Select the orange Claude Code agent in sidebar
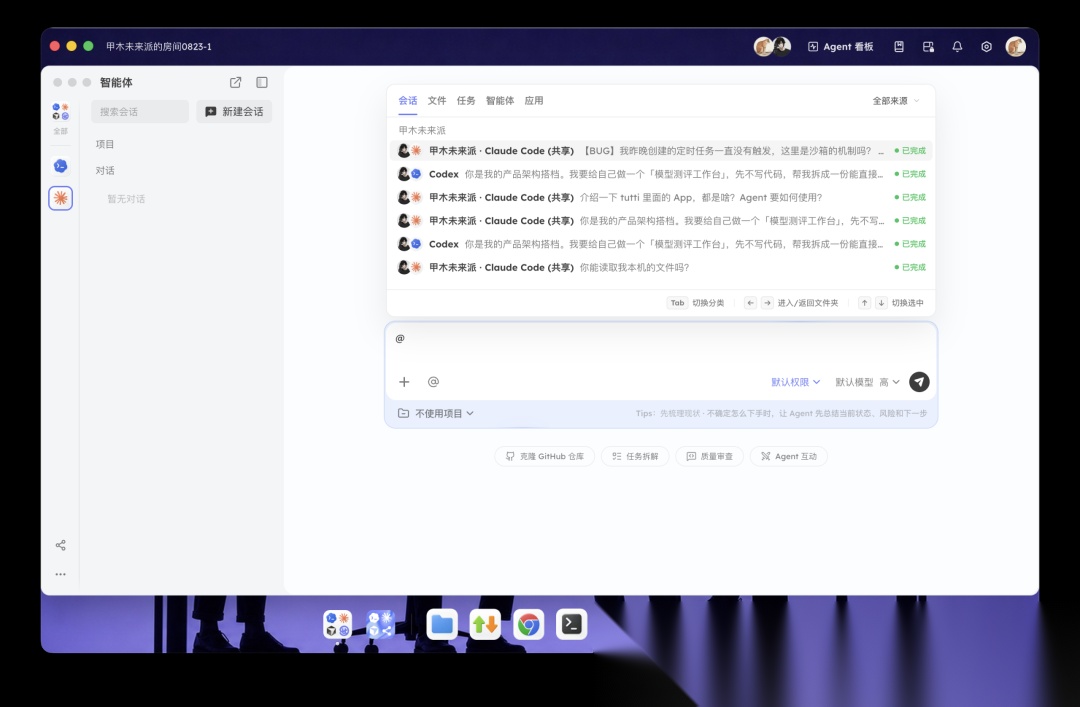Viewport: 1080px width, 707px height. click(61, 198)
